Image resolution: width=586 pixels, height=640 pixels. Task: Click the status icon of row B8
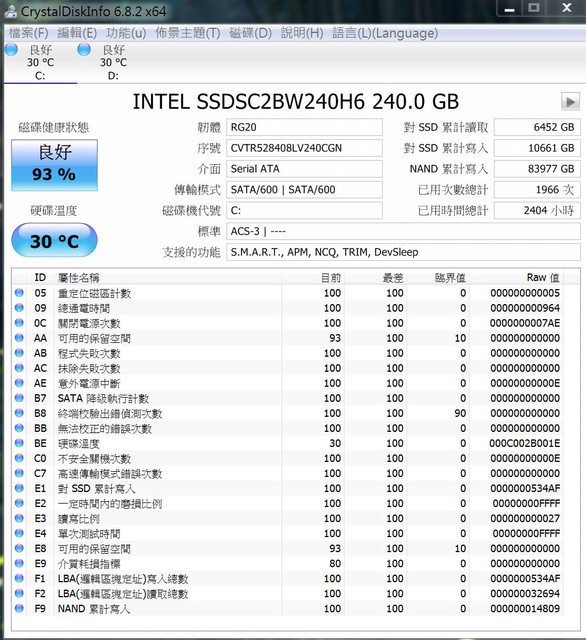tap(19, 413)
